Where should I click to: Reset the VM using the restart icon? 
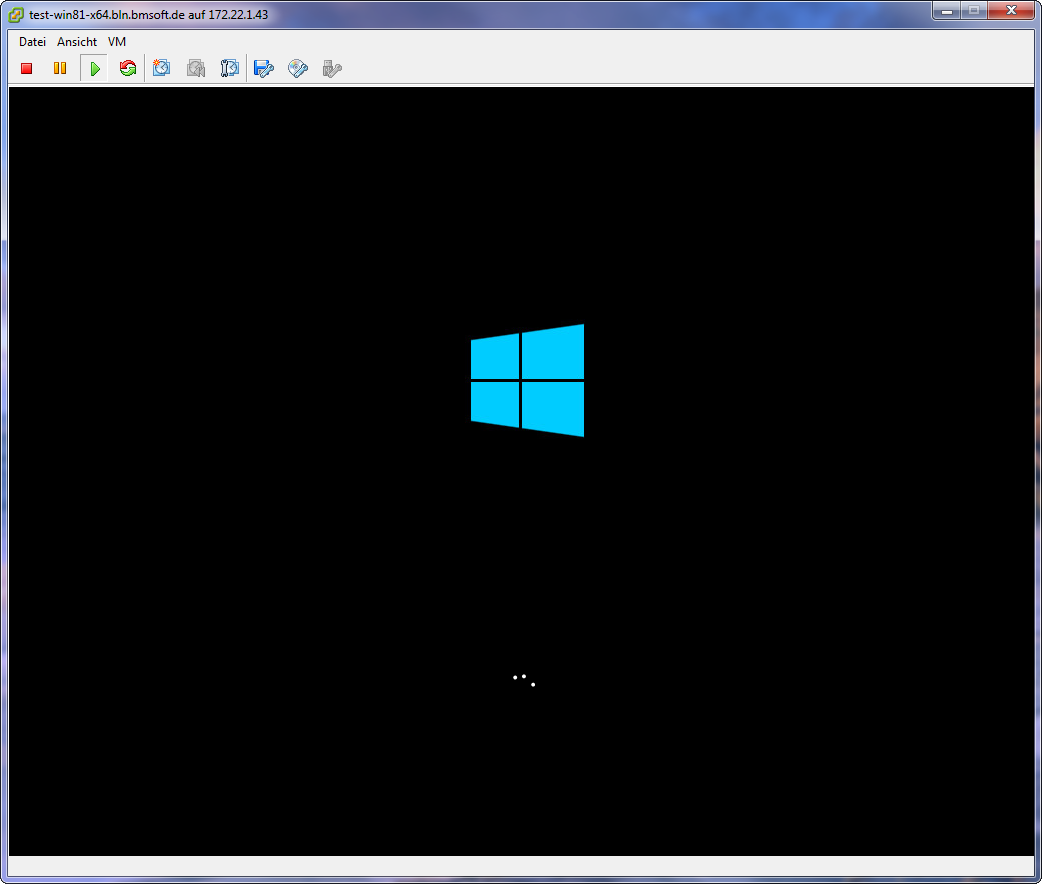128,68
